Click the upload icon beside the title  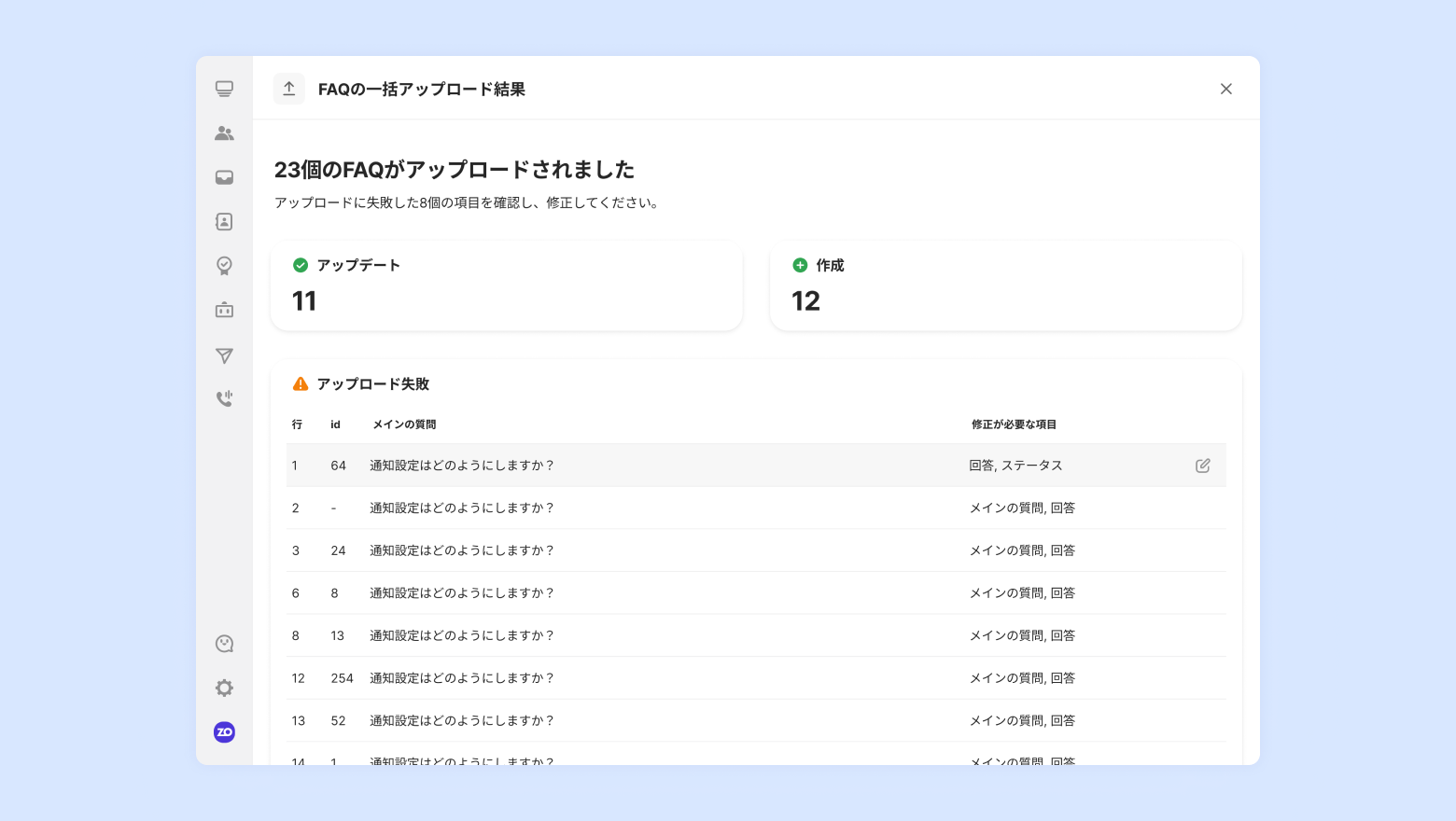[289, 89]
